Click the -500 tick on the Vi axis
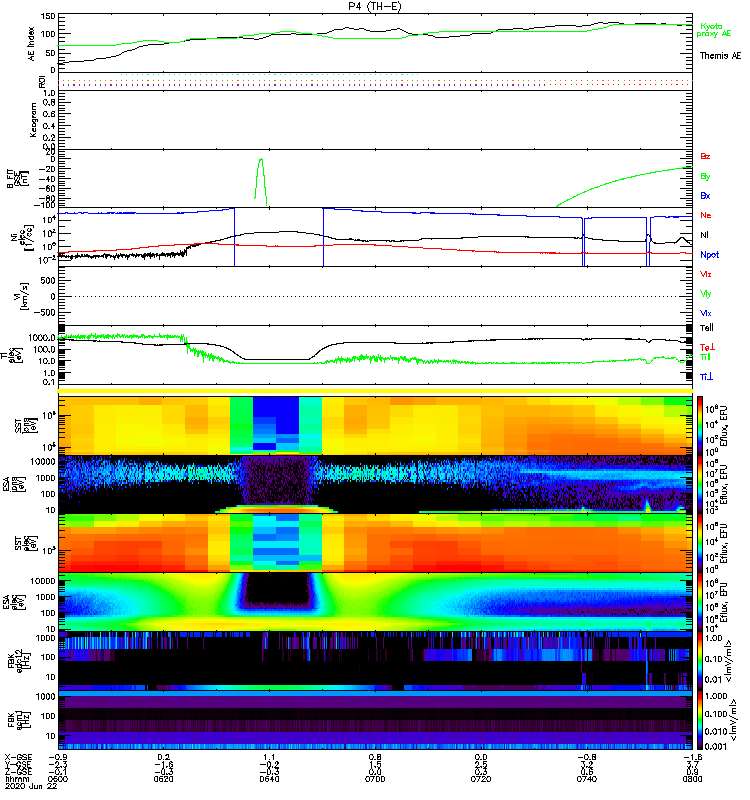 pyautogui.click(x=46, y=312)
